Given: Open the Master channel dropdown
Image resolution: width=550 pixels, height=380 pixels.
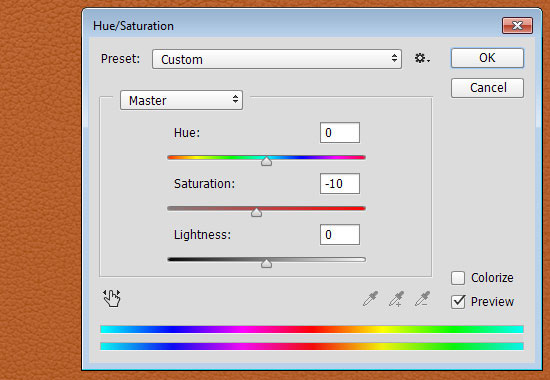Looking at the screenshot, I should (181, 100).
